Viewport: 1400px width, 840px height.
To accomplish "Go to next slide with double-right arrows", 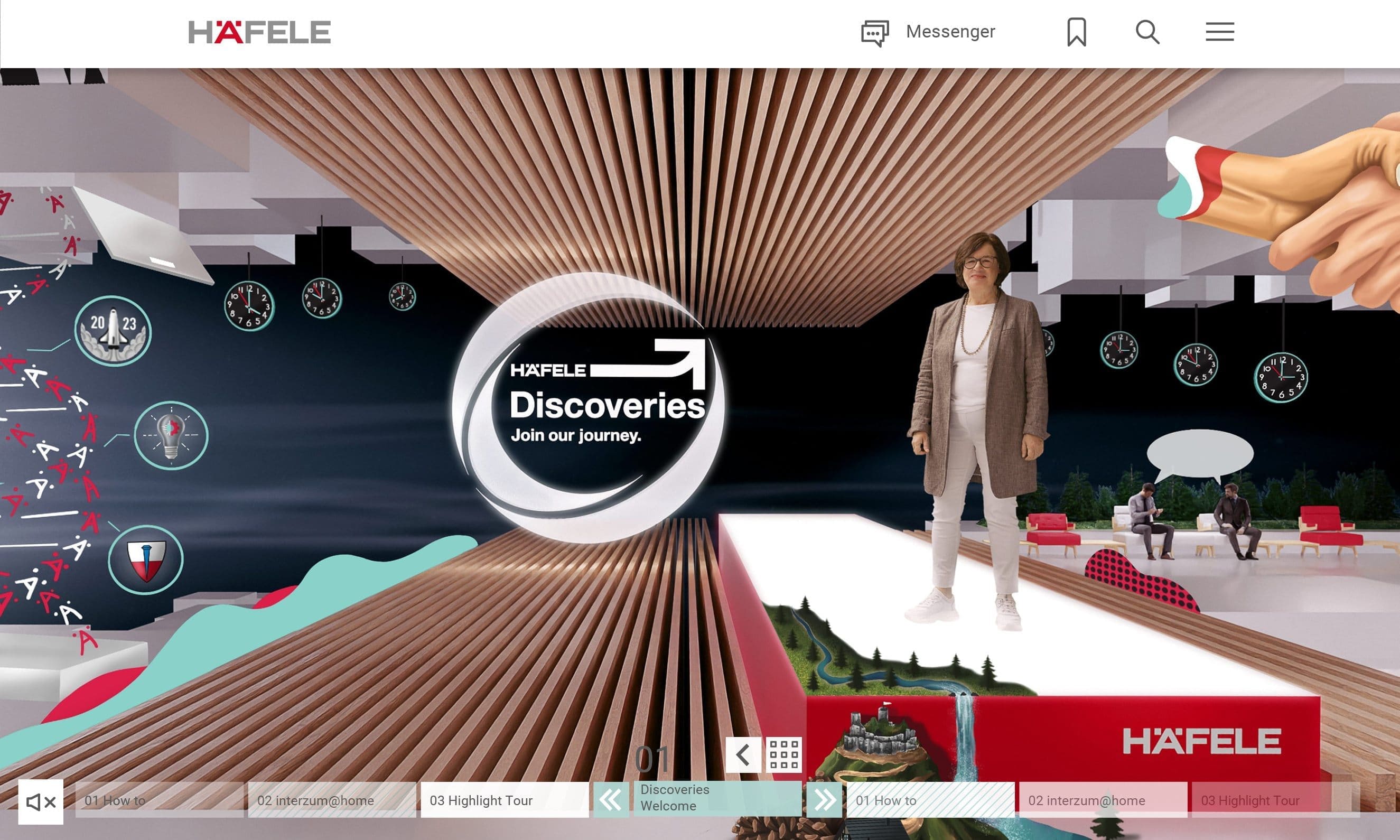I will click(x=824, y=800).
